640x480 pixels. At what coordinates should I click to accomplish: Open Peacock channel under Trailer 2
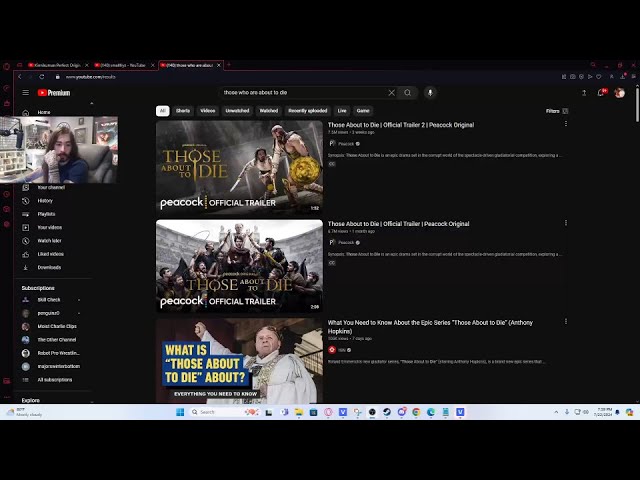[345, 144]
